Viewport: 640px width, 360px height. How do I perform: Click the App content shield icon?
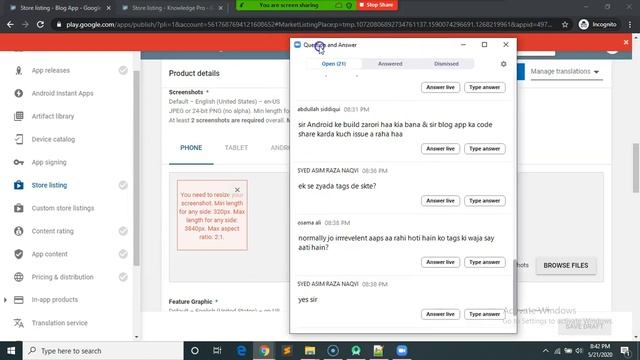[18, 254]
